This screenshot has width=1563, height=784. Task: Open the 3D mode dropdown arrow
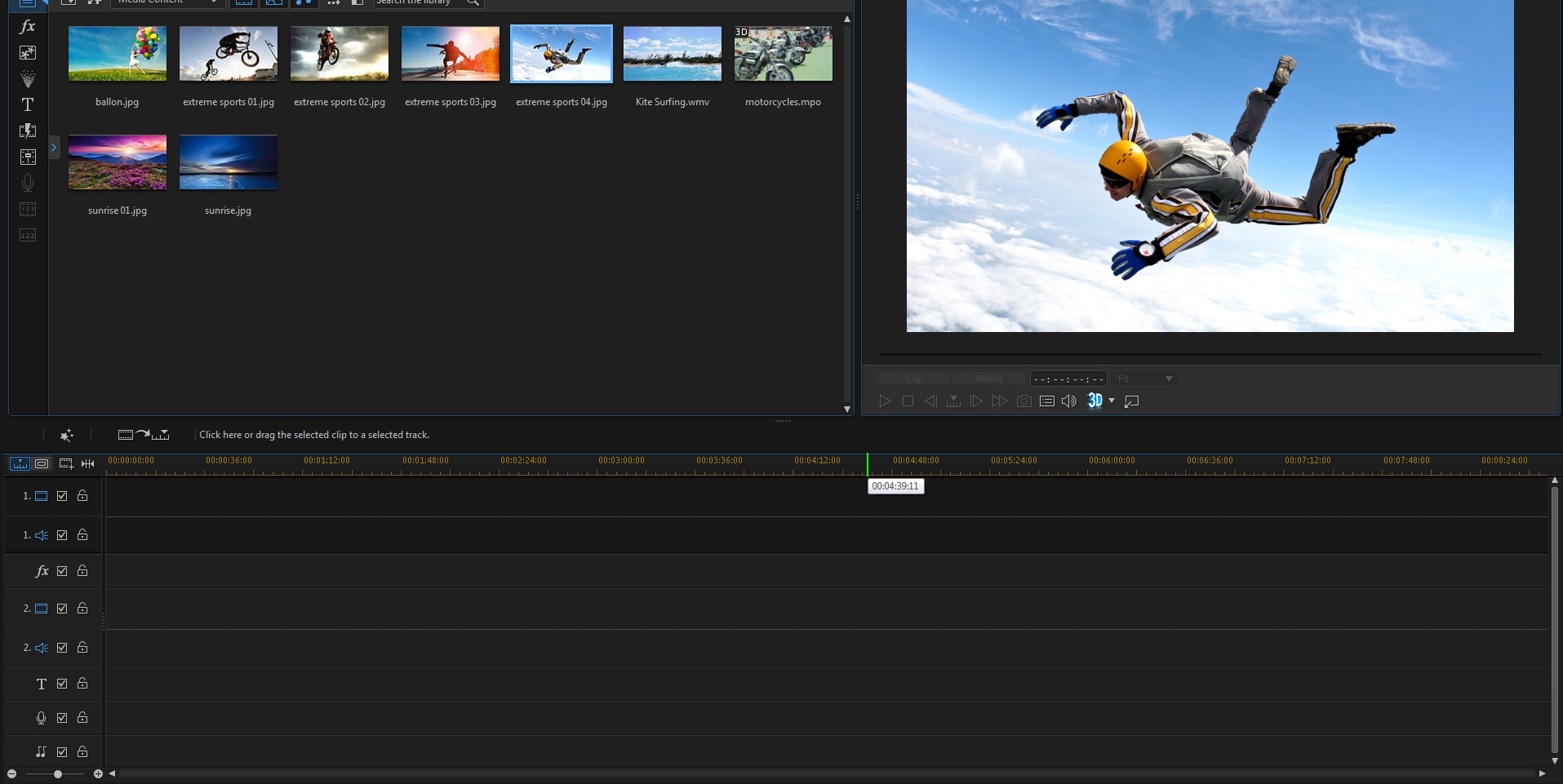[1112, 401]
